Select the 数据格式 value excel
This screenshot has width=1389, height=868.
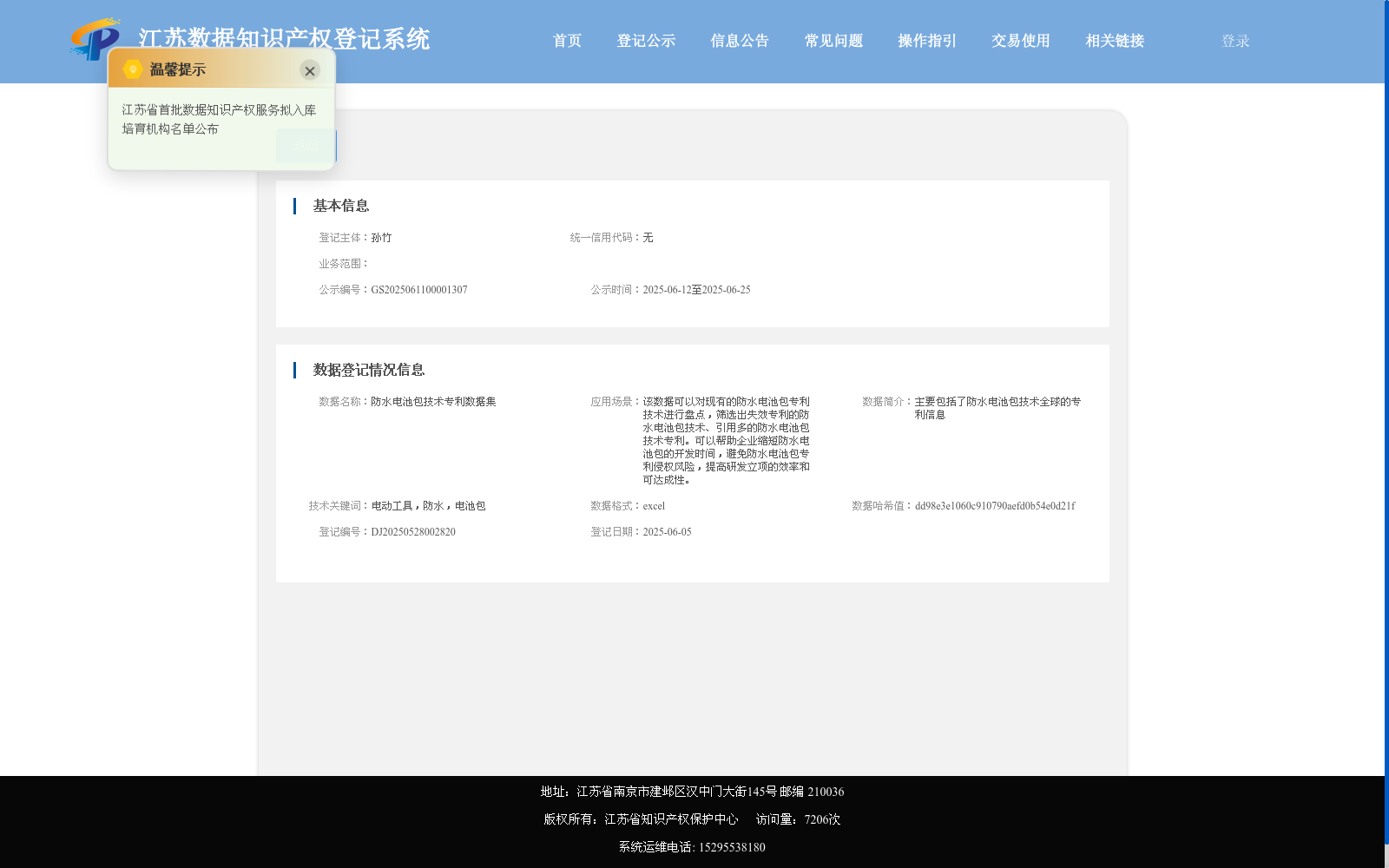click(x=654, y=506)
